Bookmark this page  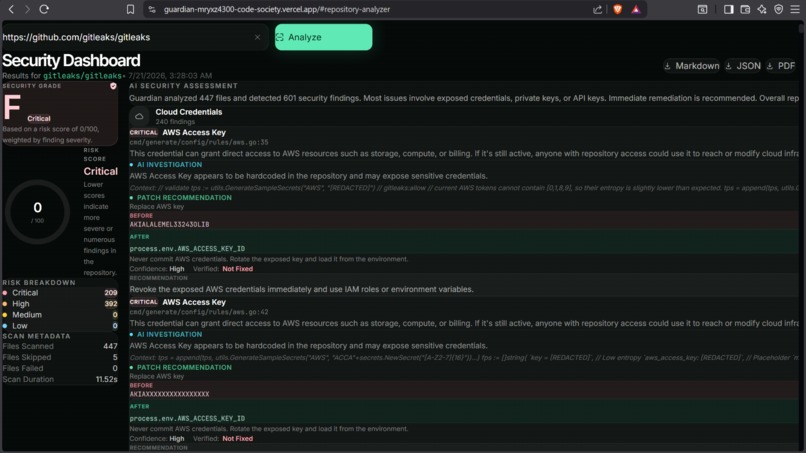point(131,9)
